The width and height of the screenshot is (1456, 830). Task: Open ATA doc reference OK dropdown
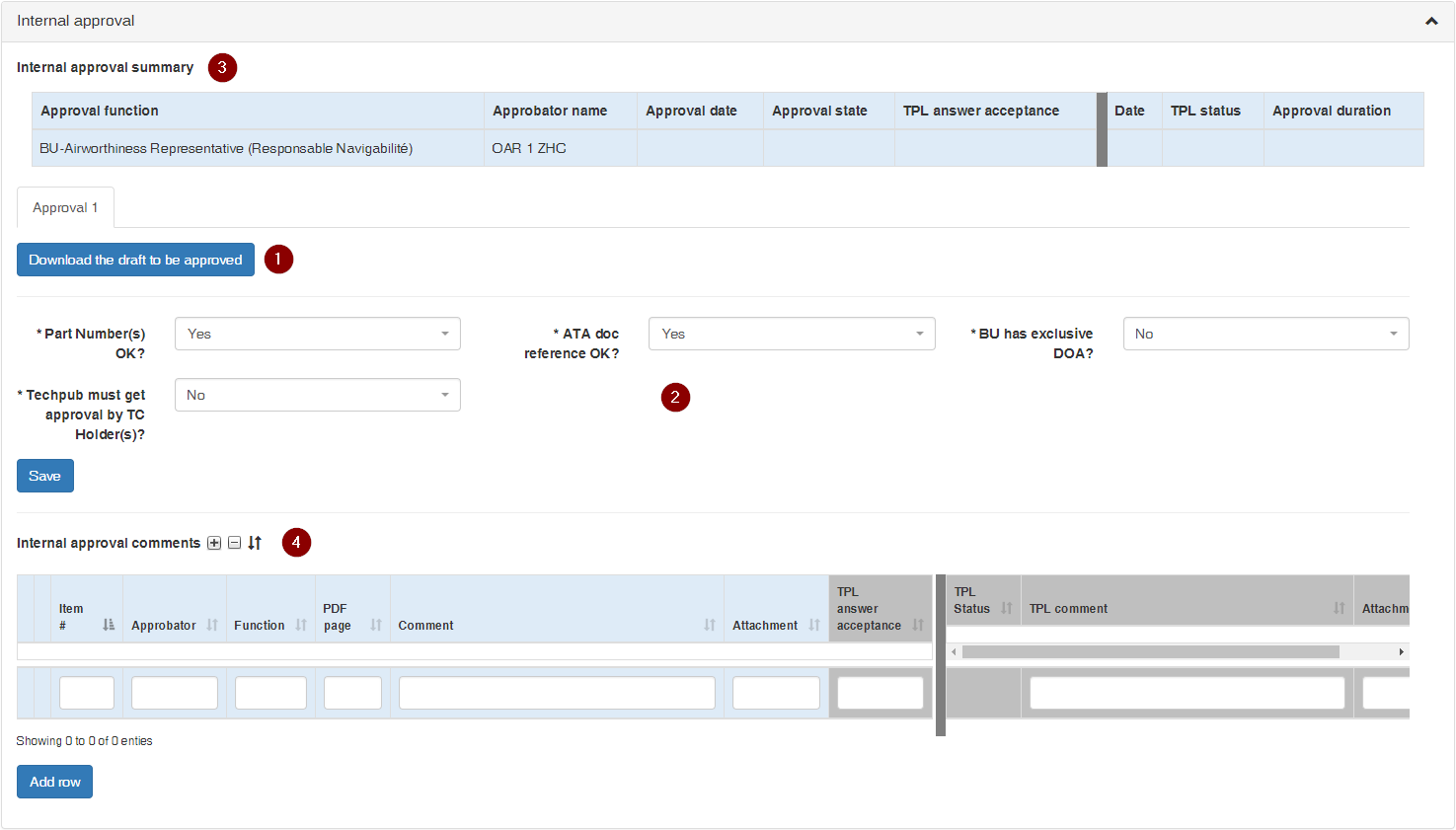click(792, 334)
